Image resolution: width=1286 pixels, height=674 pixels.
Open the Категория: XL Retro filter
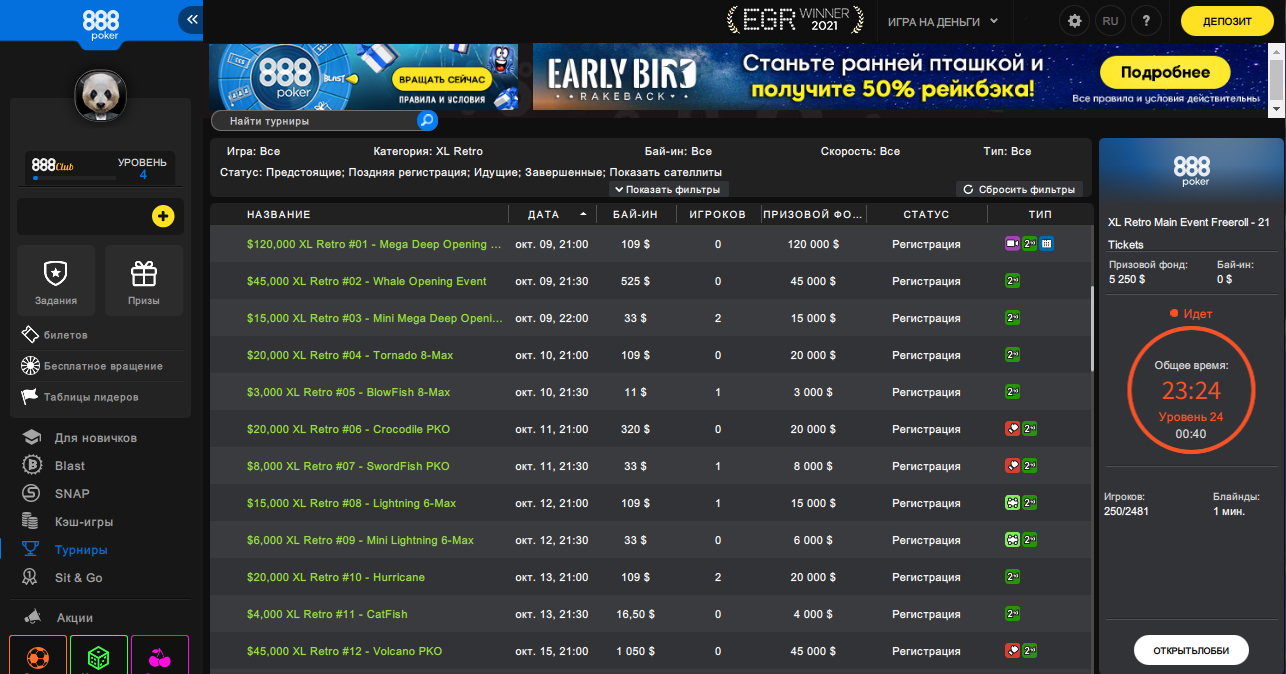428,152
